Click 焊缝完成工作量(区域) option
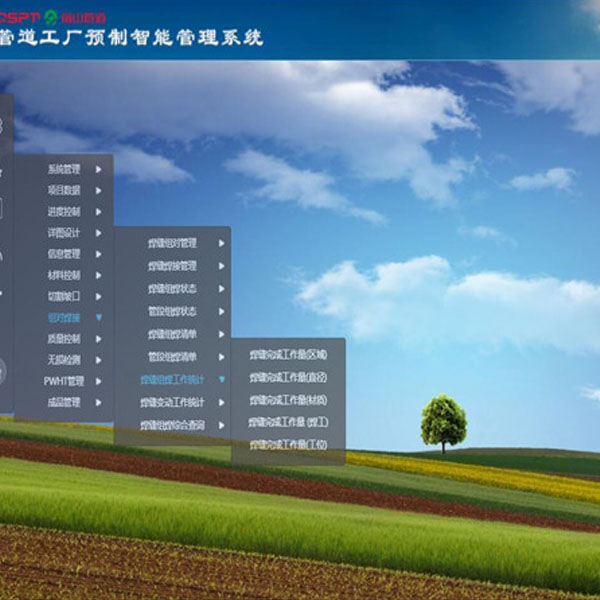 click(287, 354)
